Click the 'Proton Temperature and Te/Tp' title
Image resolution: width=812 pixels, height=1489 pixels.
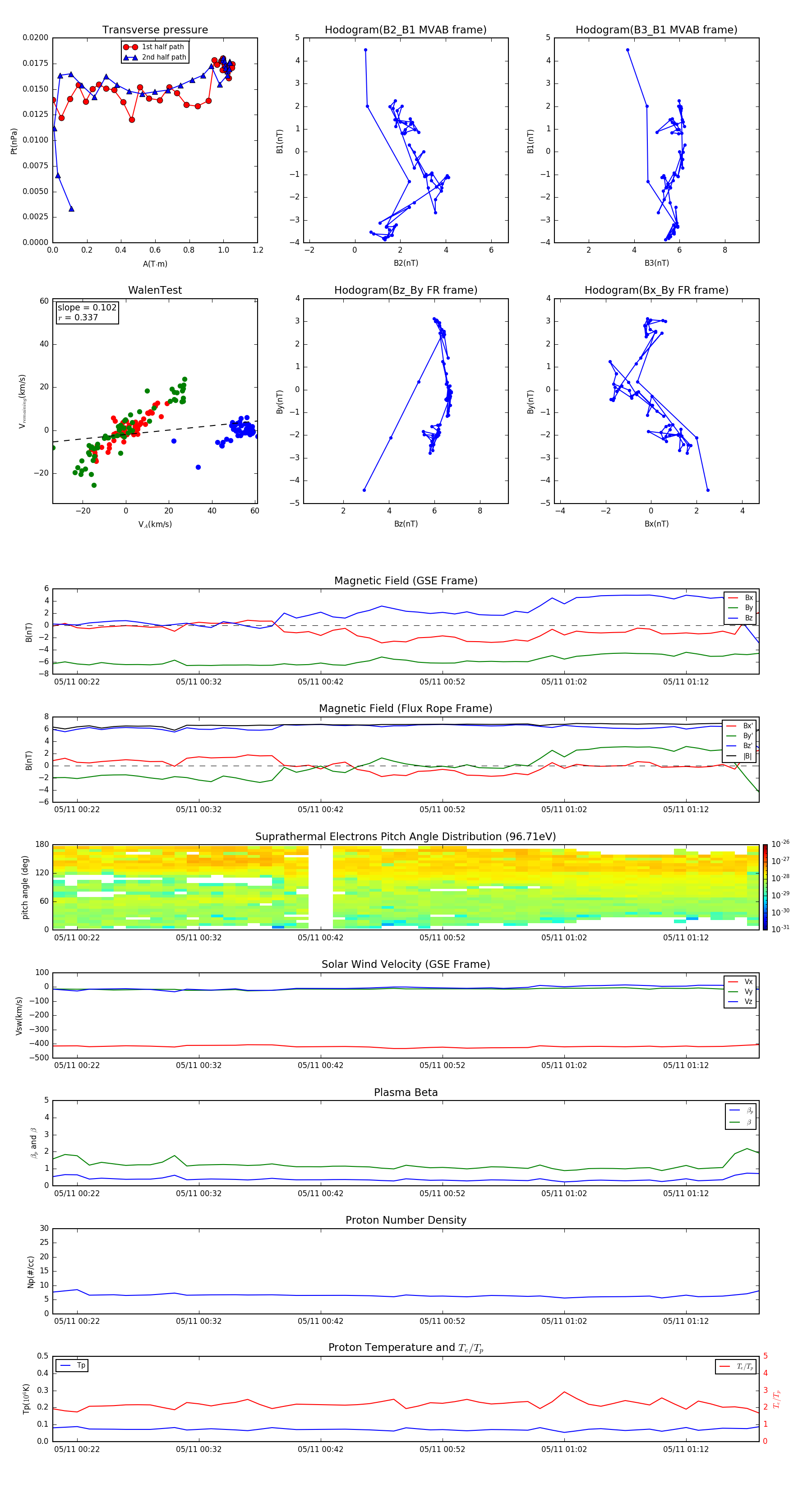406,1348
